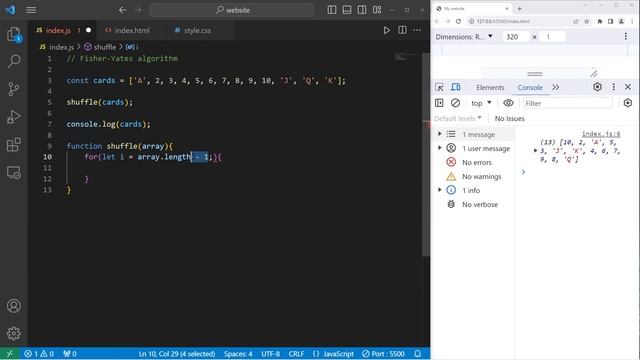The width and height of the screenshot is (640, 360).
Task: Run the code with the play button
Action: coord(386,30)
